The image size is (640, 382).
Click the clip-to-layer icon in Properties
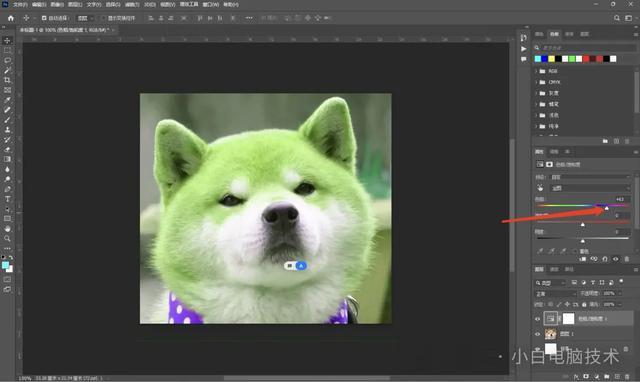click(583, 259)
